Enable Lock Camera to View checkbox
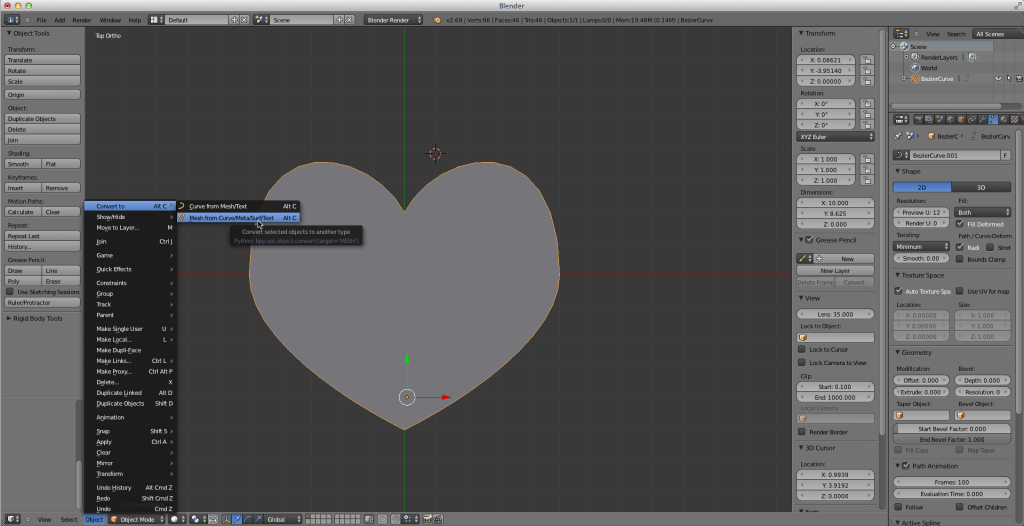1024x526 pixels. pos(802,363)
